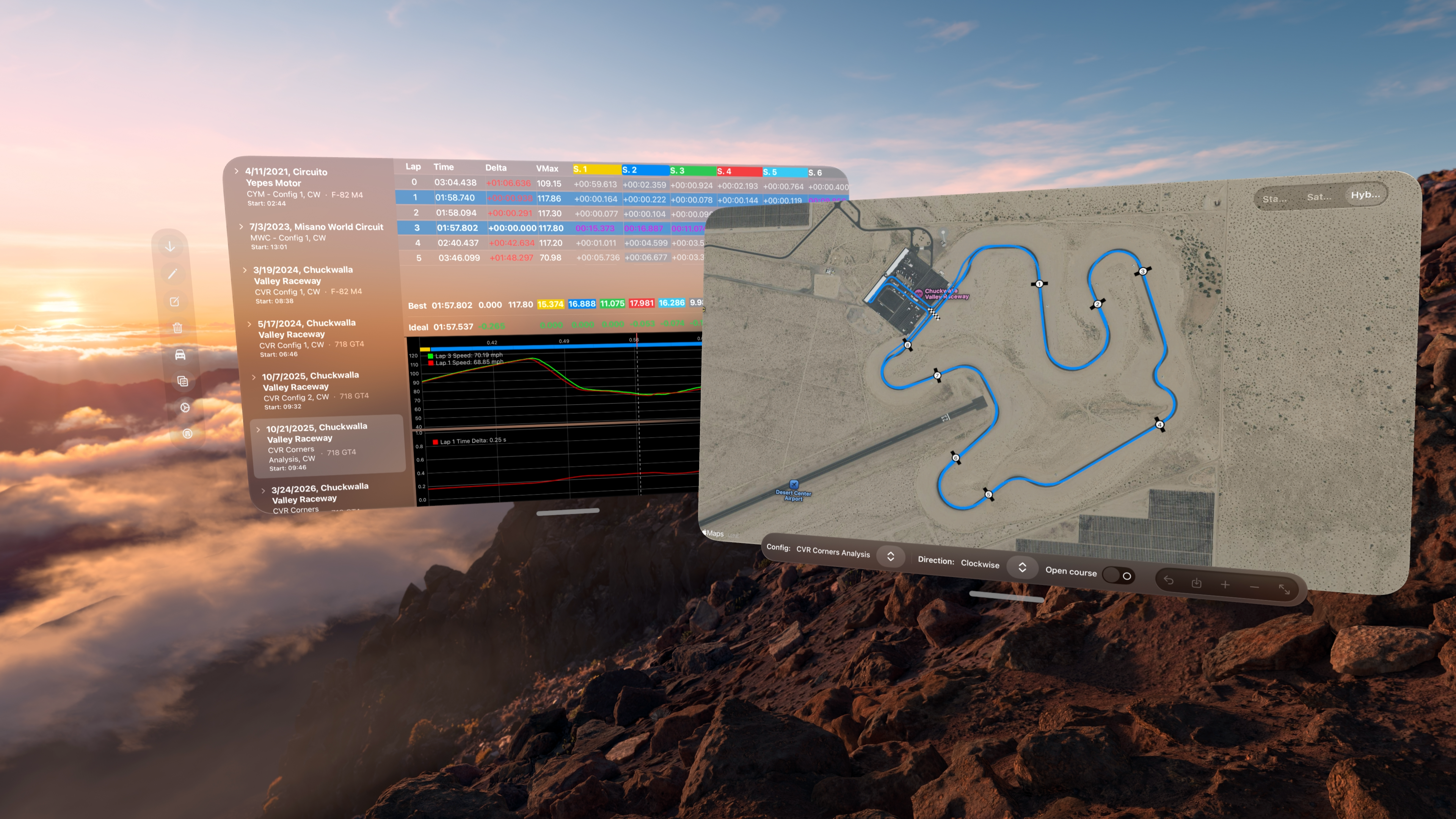Expand the 7/3/2023 Misano World Circuit session

click(241, 226)
